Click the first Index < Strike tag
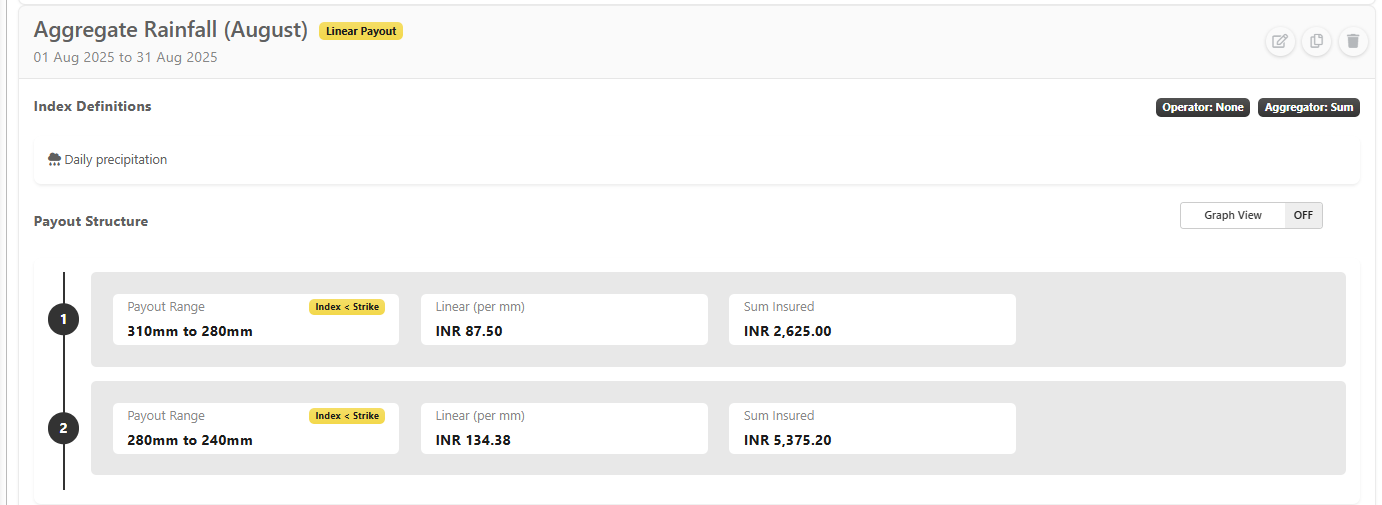 (347, 307)
